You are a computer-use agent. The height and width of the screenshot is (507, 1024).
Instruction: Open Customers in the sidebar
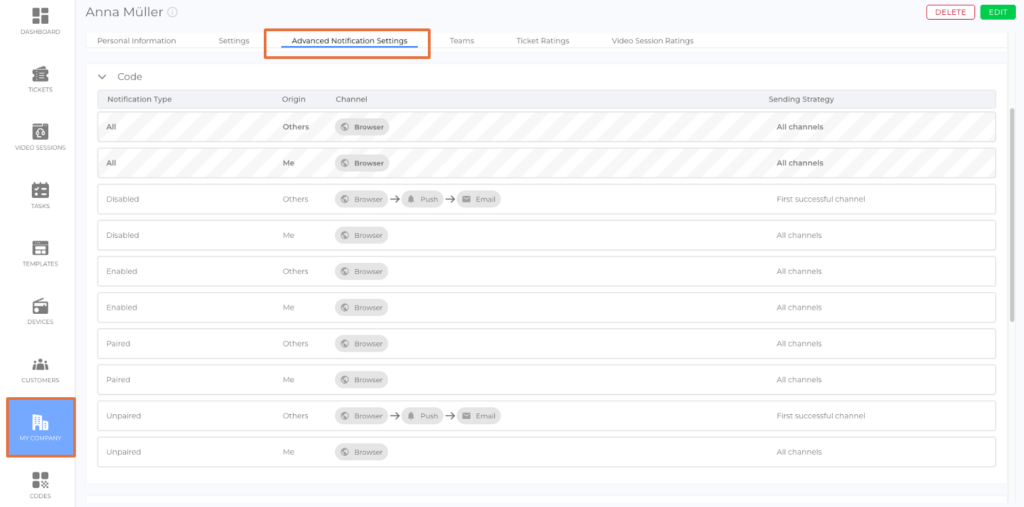tap(40, 365)
